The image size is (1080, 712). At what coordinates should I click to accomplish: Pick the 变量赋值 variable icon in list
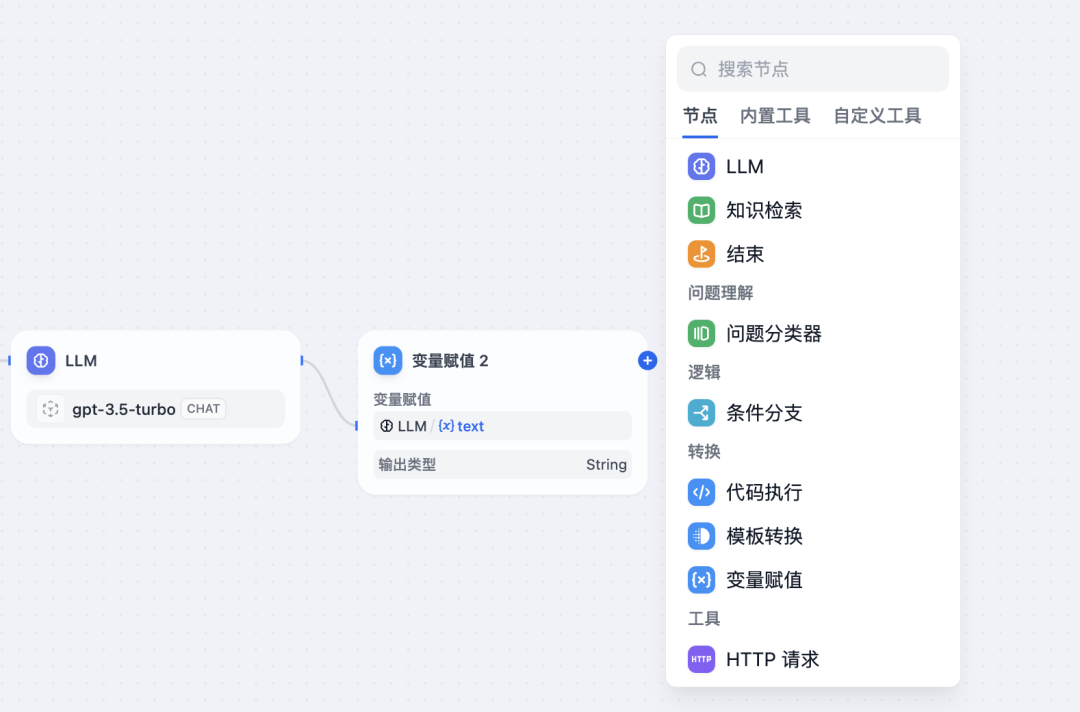[701, 580]
